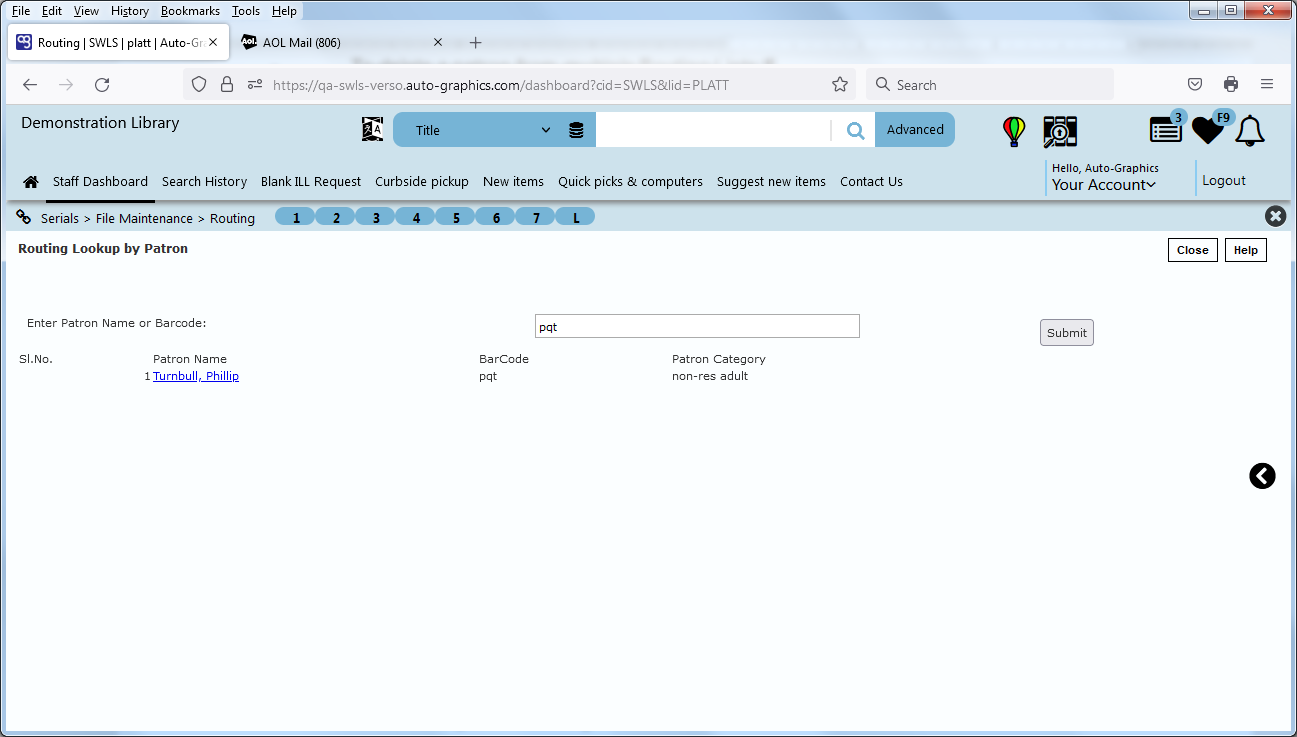Click the Close button on Routing Lookup

point(1192,250)
